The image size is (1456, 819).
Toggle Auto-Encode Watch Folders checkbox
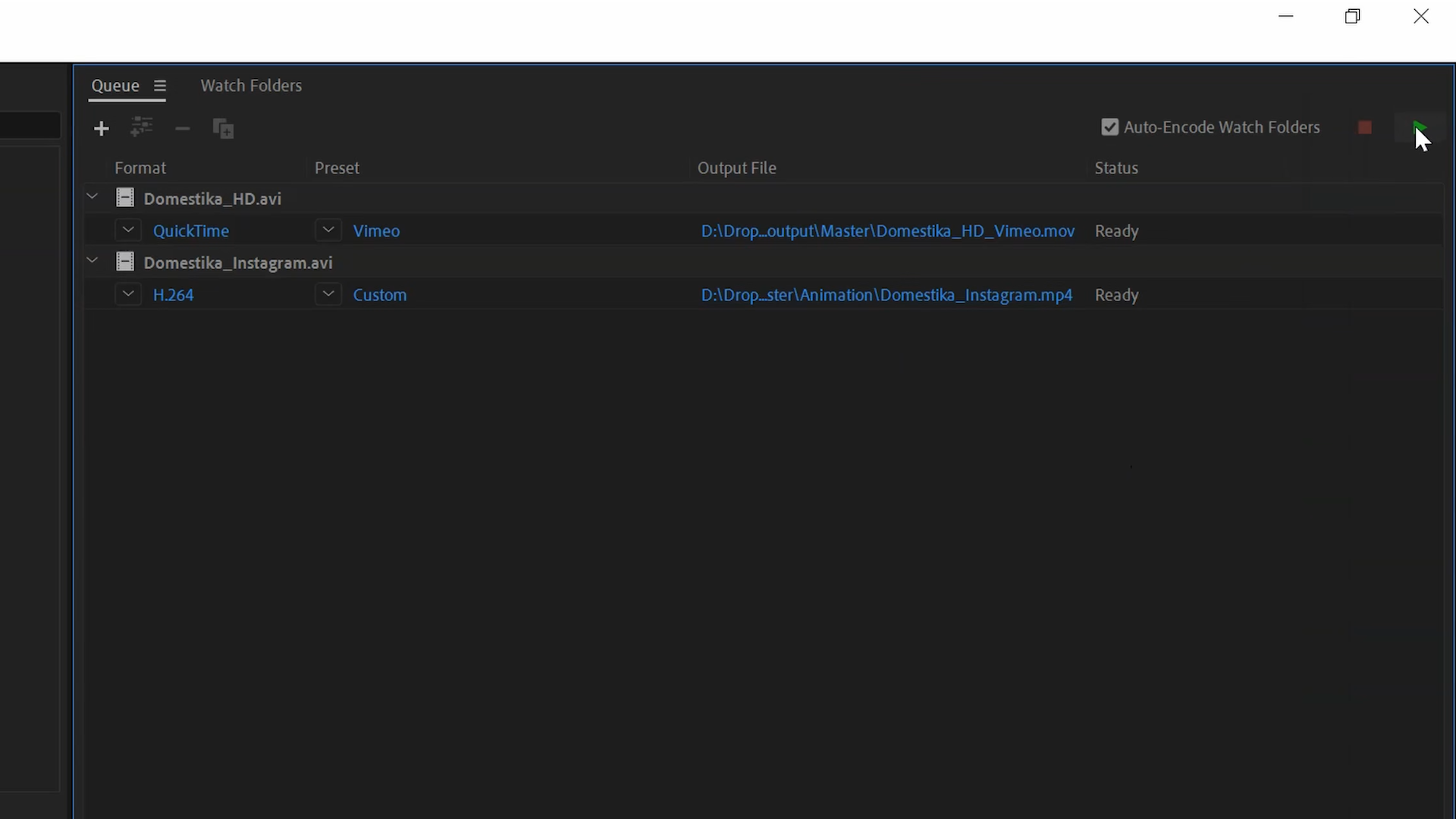pyautogui.click(x=1109, y=127)
